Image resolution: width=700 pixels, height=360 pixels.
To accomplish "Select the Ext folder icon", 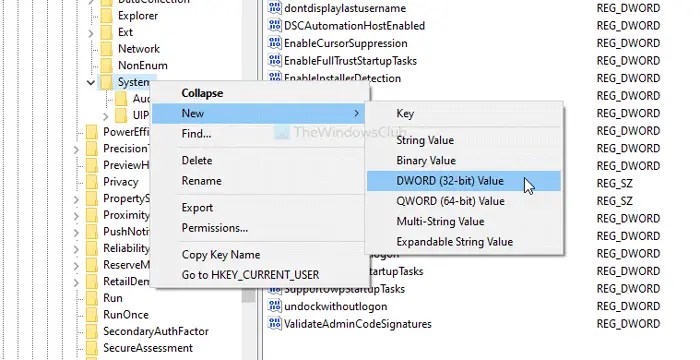I will pyautogui.click(x=106, y=32).
